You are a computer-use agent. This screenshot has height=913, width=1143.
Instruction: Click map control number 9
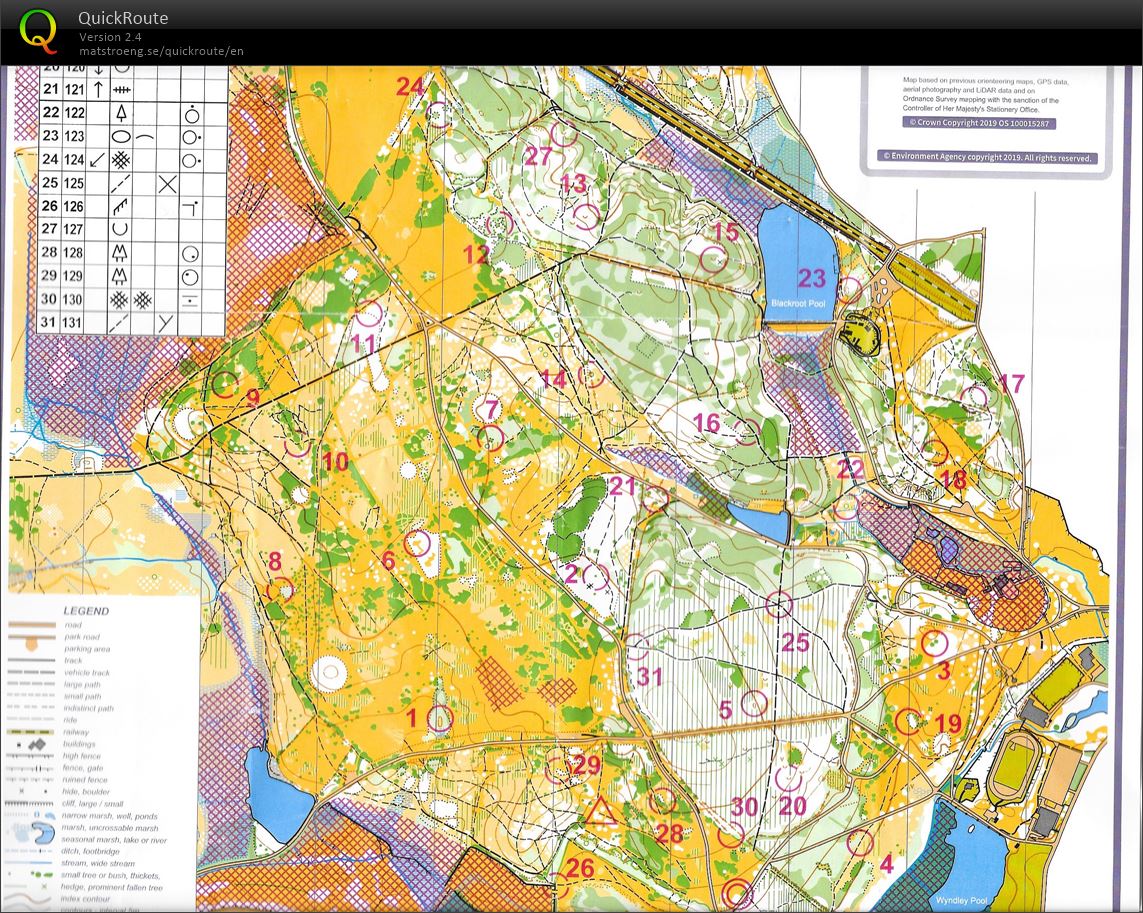pyautogui.click(x=253, y=397)
